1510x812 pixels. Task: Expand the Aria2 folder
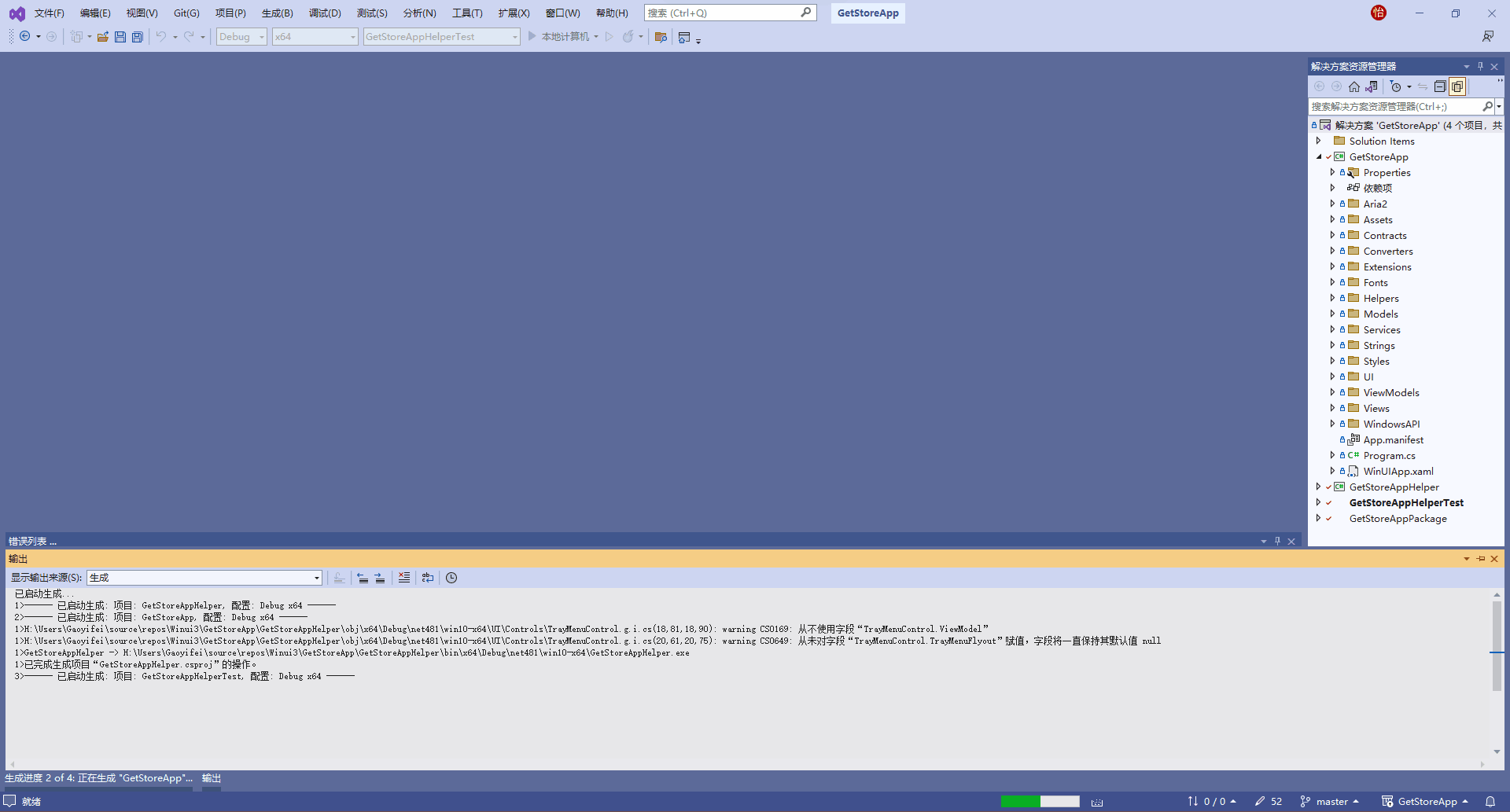[1332, 204]
